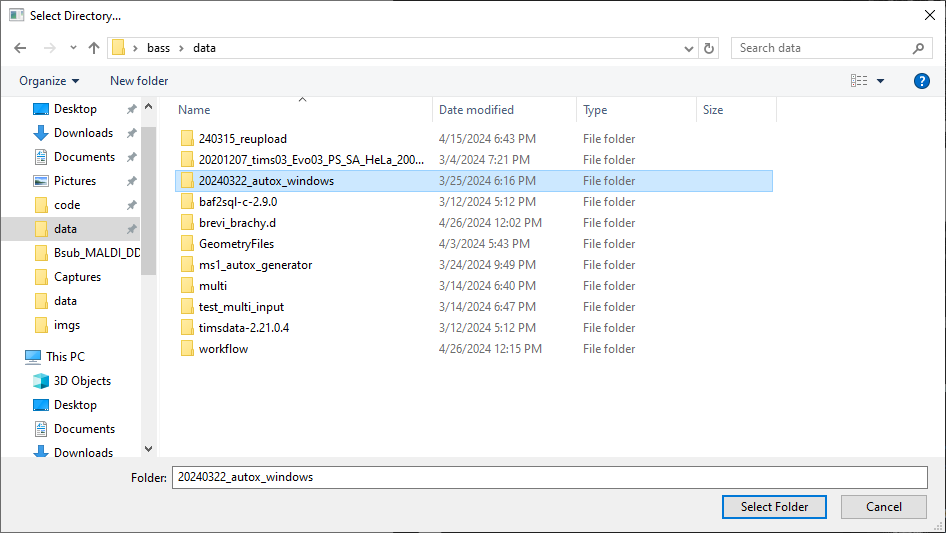Sort by the Size column header
Image resolution: width=946 pixels, height=533 pixels.
click(713, 110)
